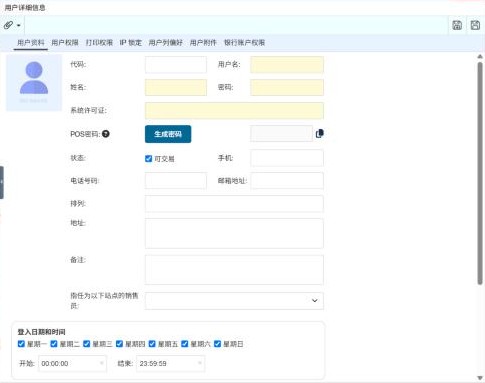Toggle the 星期四 checkbox

119,344
